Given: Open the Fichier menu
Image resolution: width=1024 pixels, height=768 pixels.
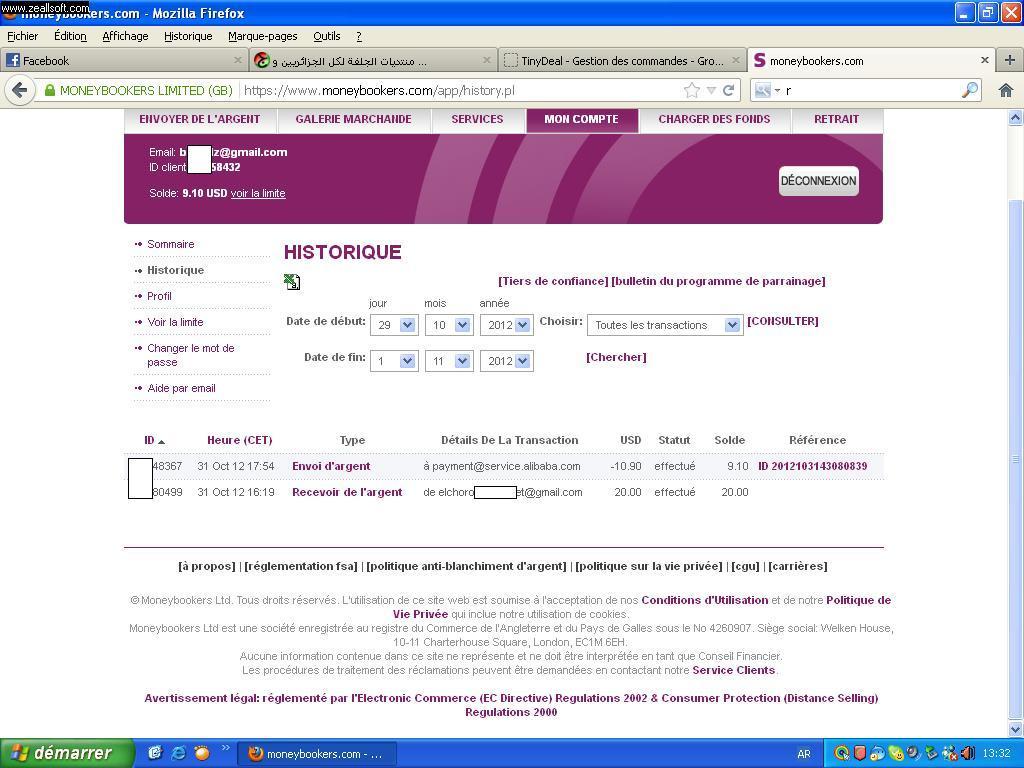Looking at the screenshot, I should tap(23, 36).
